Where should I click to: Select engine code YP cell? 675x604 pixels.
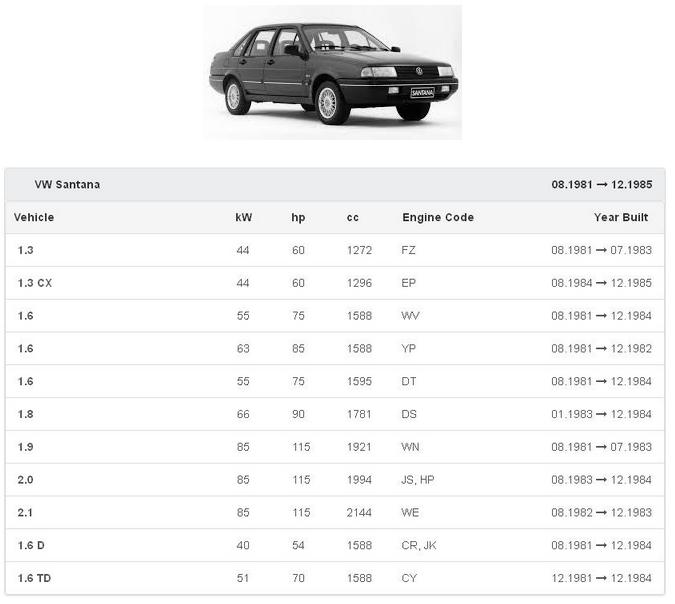(x=408, y=349)
